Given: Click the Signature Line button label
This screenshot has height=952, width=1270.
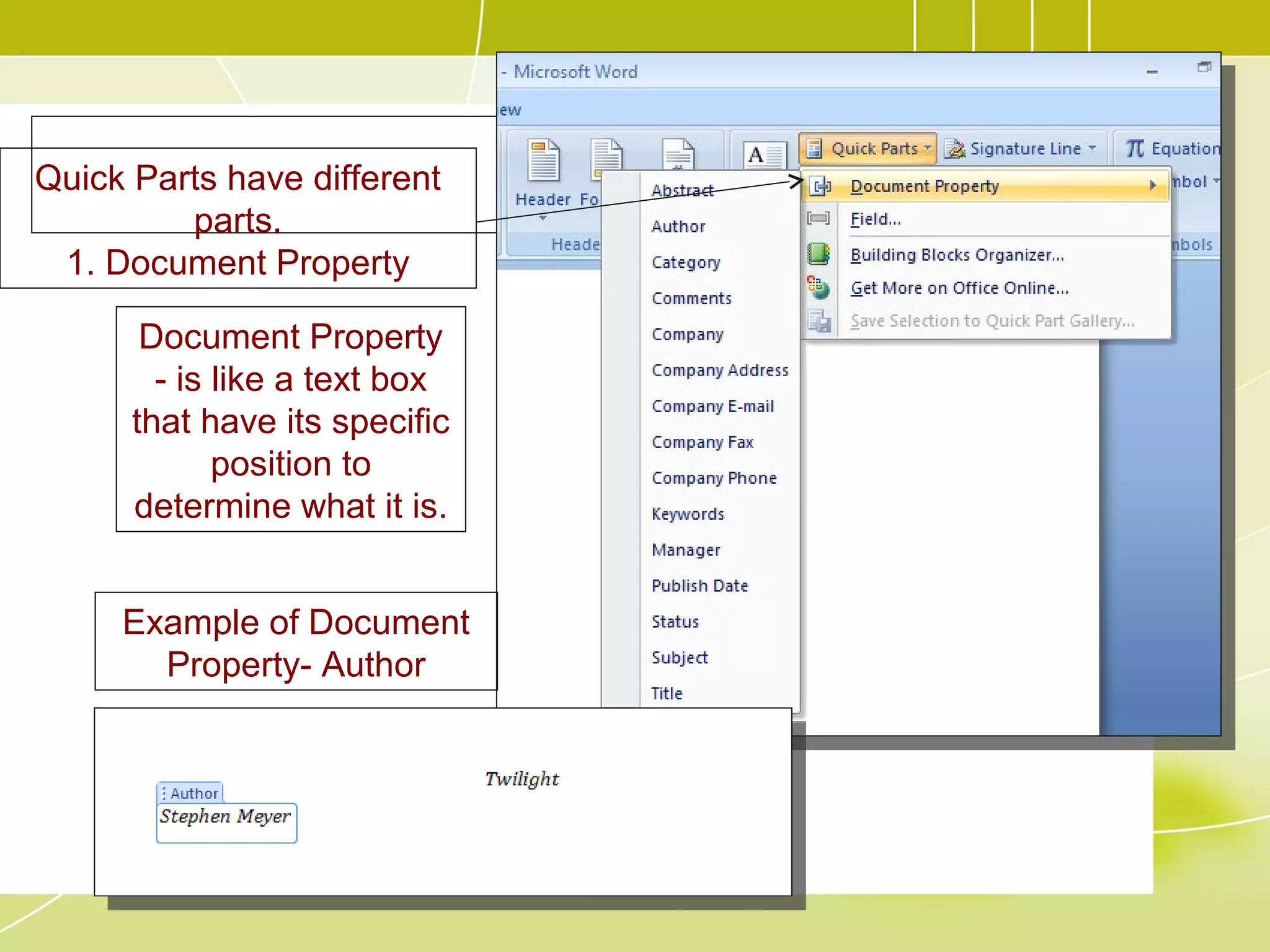Looking at the screenshot, I should 1025,149.
